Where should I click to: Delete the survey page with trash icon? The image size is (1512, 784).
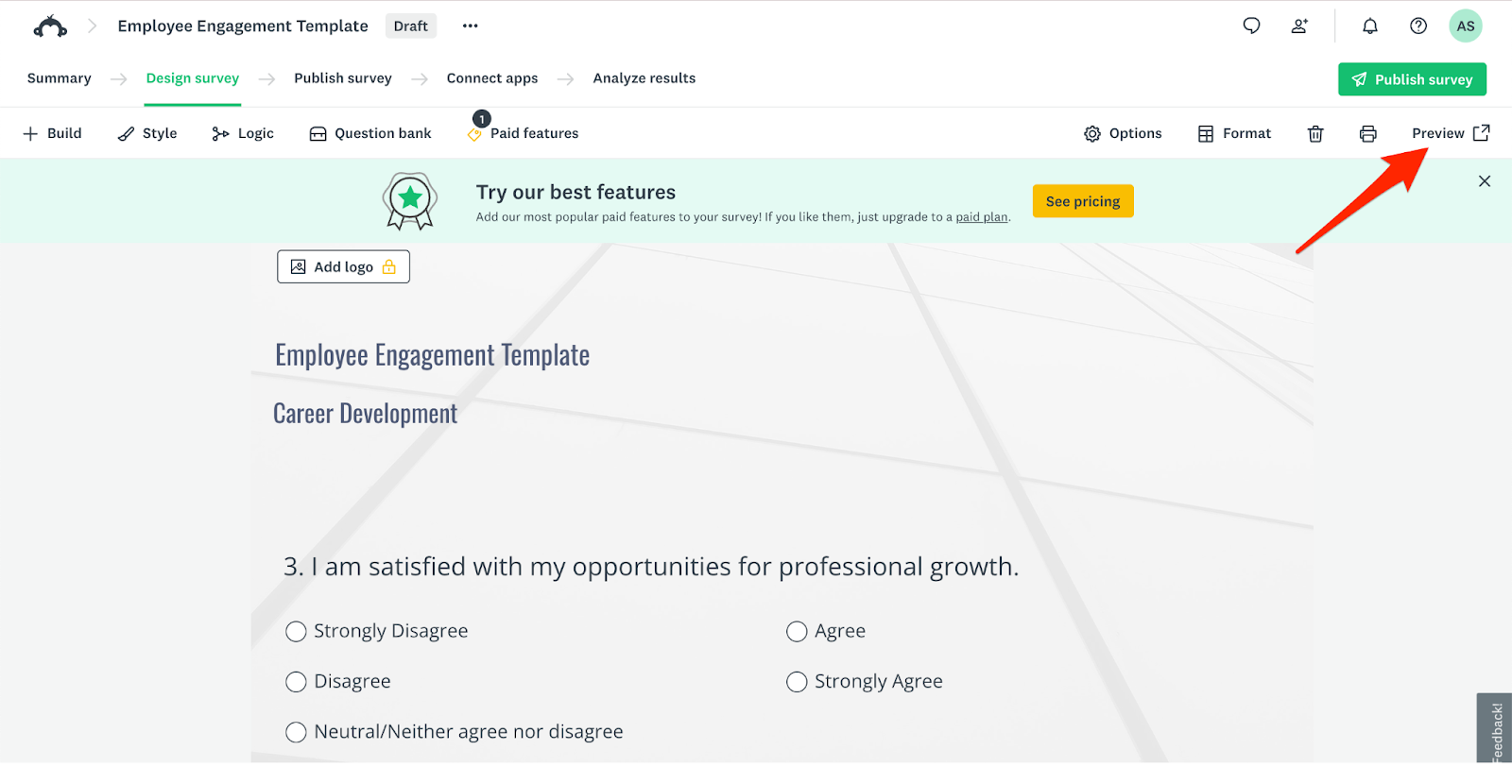tap(1315, 133)
